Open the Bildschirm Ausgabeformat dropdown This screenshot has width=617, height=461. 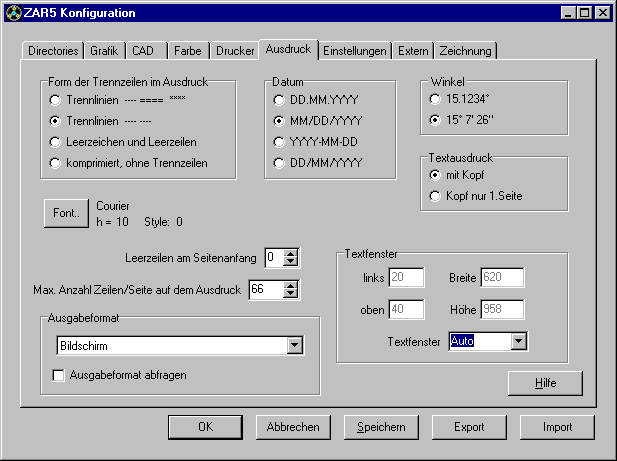[294, 345]
